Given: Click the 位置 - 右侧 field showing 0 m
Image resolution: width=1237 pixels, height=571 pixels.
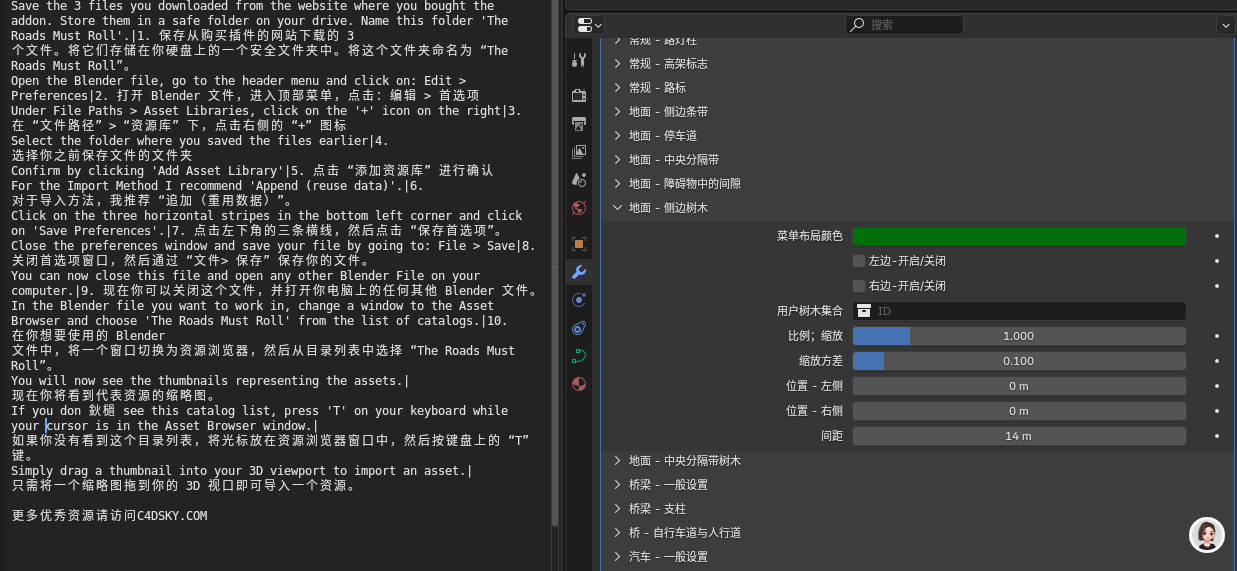Looking at the screenshot, I should point(1019,411).
